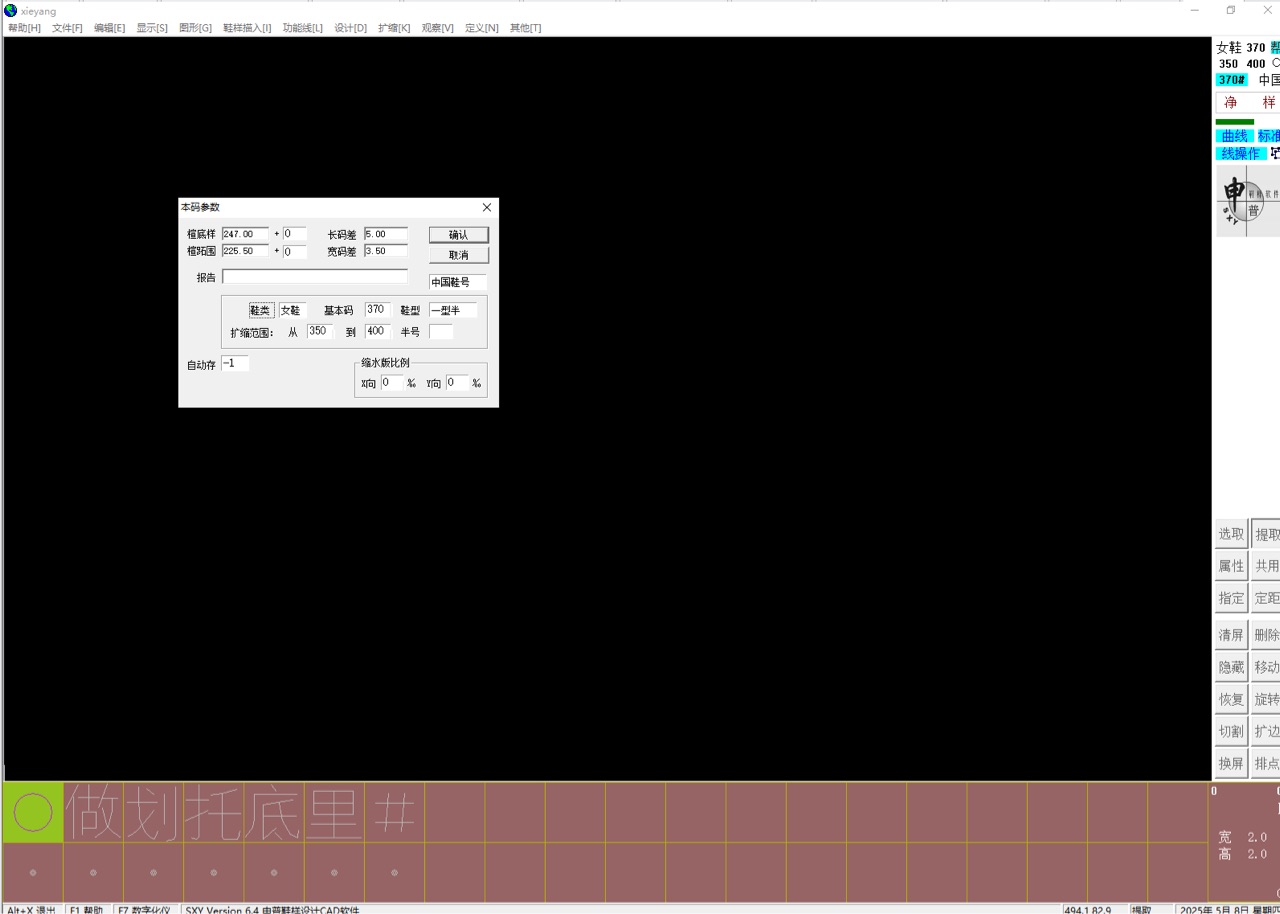Click the 净 样 mode box
The width and height of the screenshot is (1280, 914).
click(x=1248, y=103)
